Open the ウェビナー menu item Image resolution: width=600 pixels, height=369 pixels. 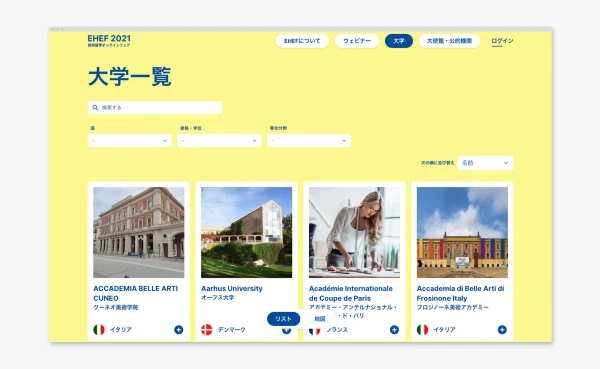point(357,41)
